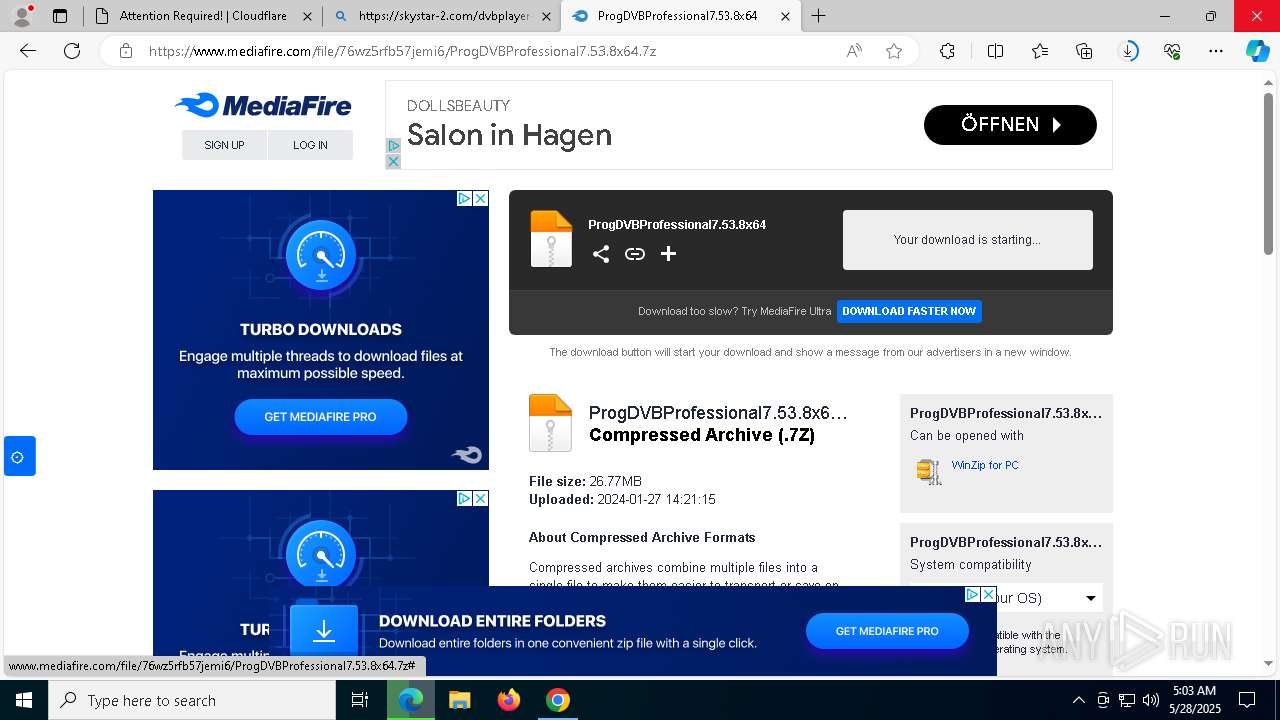This screenshot has height=720, width=1280.
Task: Close the second left-sidebar ad
Action: coord(480,498)
